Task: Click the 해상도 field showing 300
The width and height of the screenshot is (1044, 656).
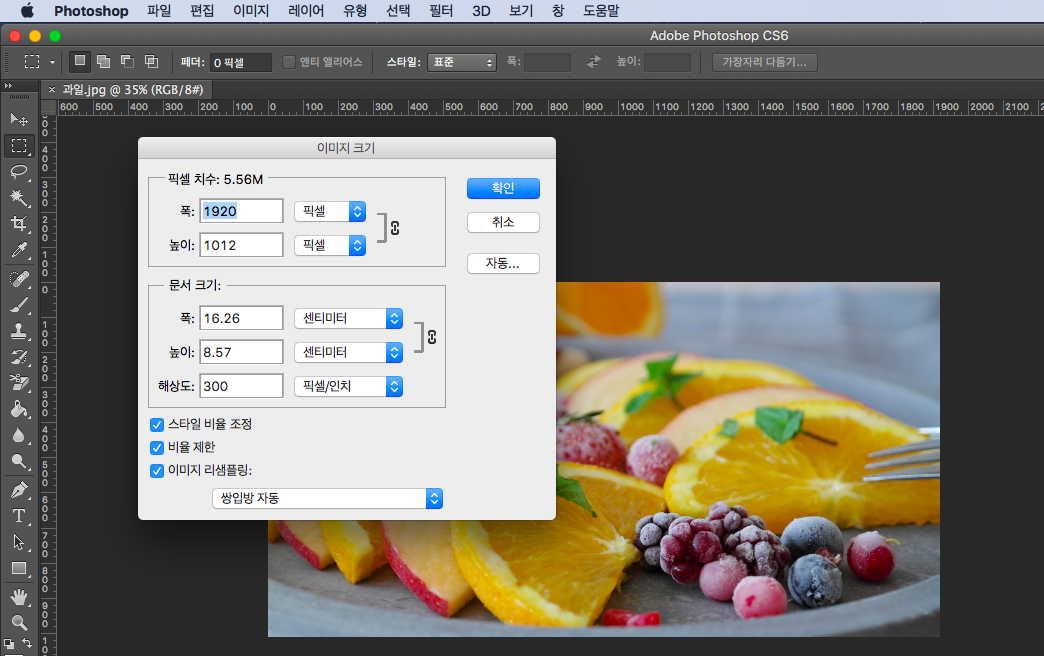Action: [x=242, y=386]
